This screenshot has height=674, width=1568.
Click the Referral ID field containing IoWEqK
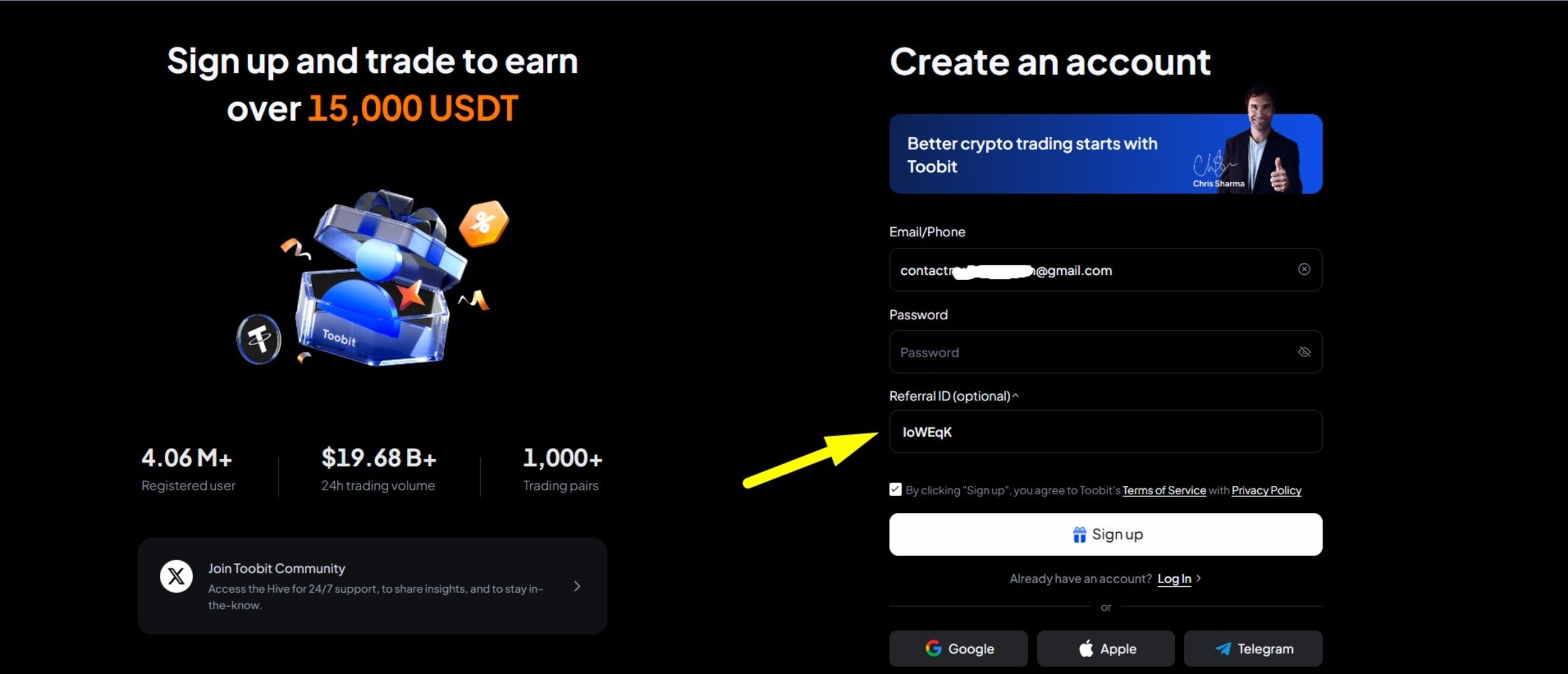1105,432
